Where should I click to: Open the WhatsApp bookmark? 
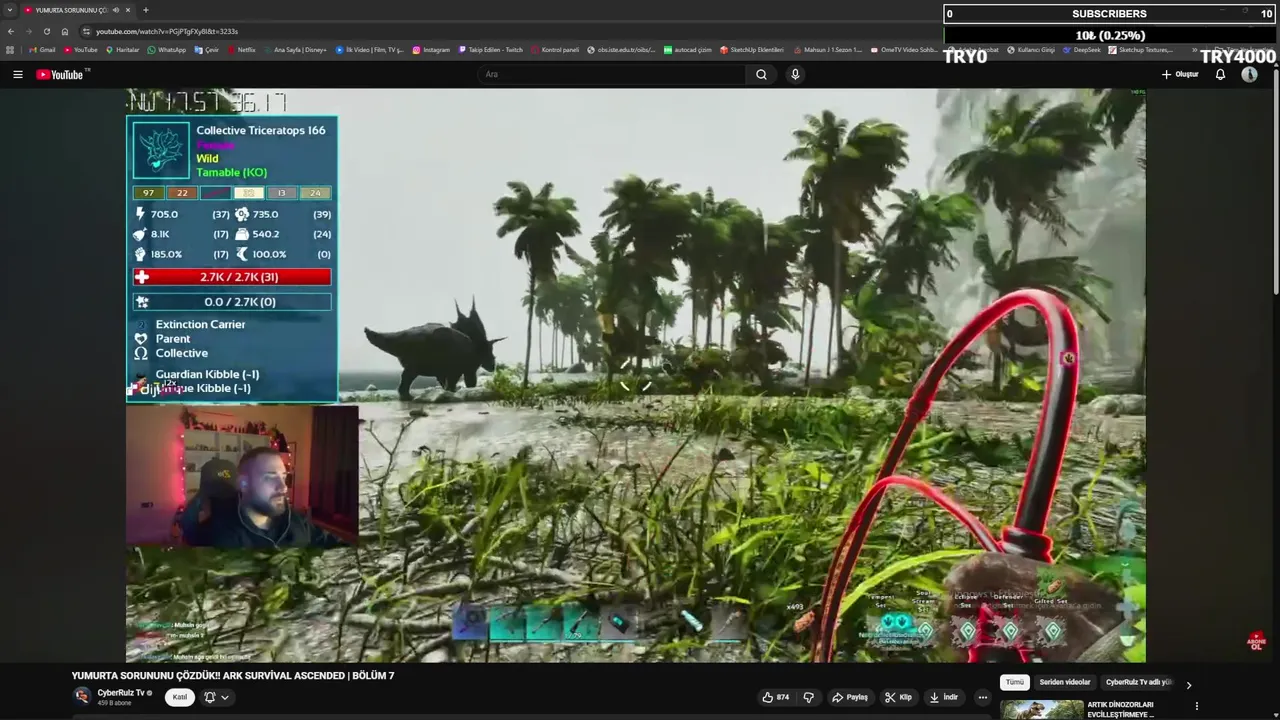tap(167, 50)
